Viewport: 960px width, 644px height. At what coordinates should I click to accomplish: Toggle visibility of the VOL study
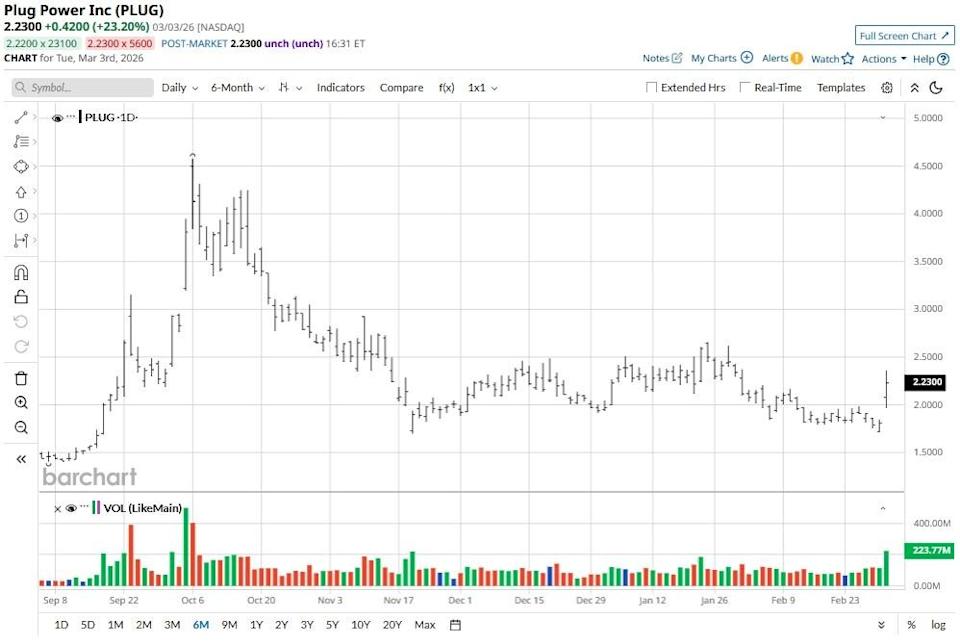tap(72, 509)
